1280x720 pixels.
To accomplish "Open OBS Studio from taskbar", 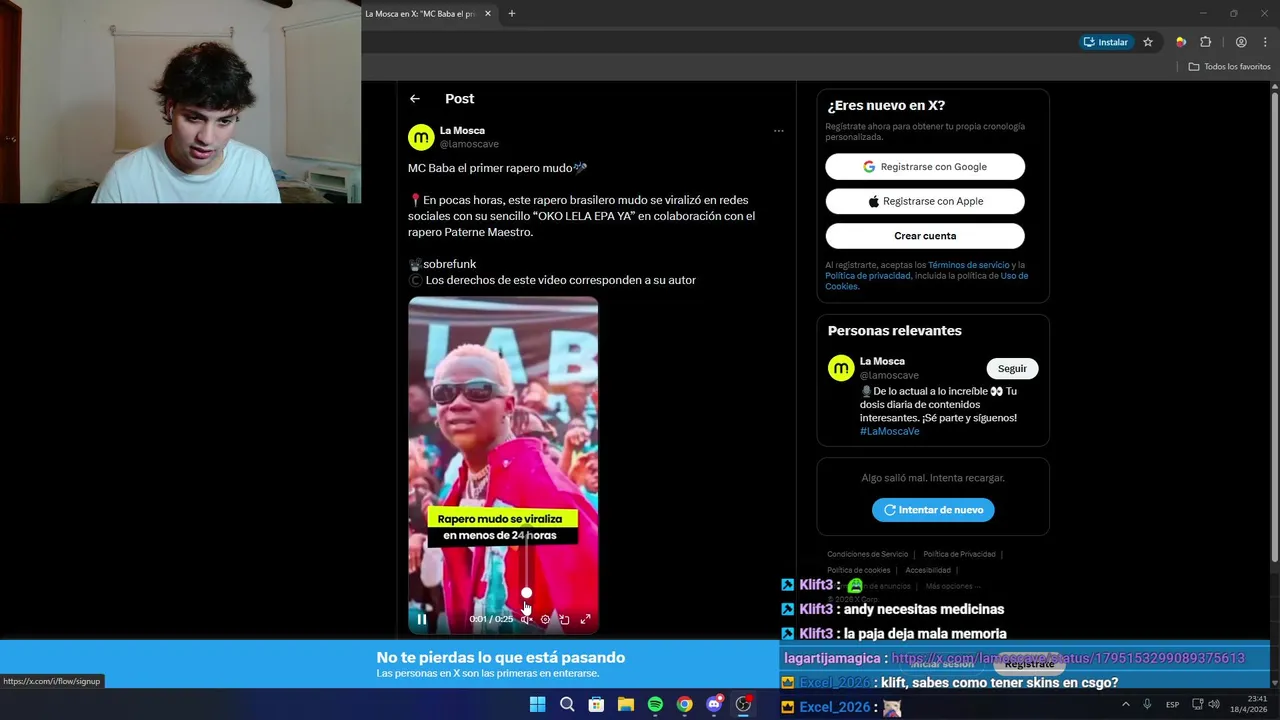I will coord(743,705).
